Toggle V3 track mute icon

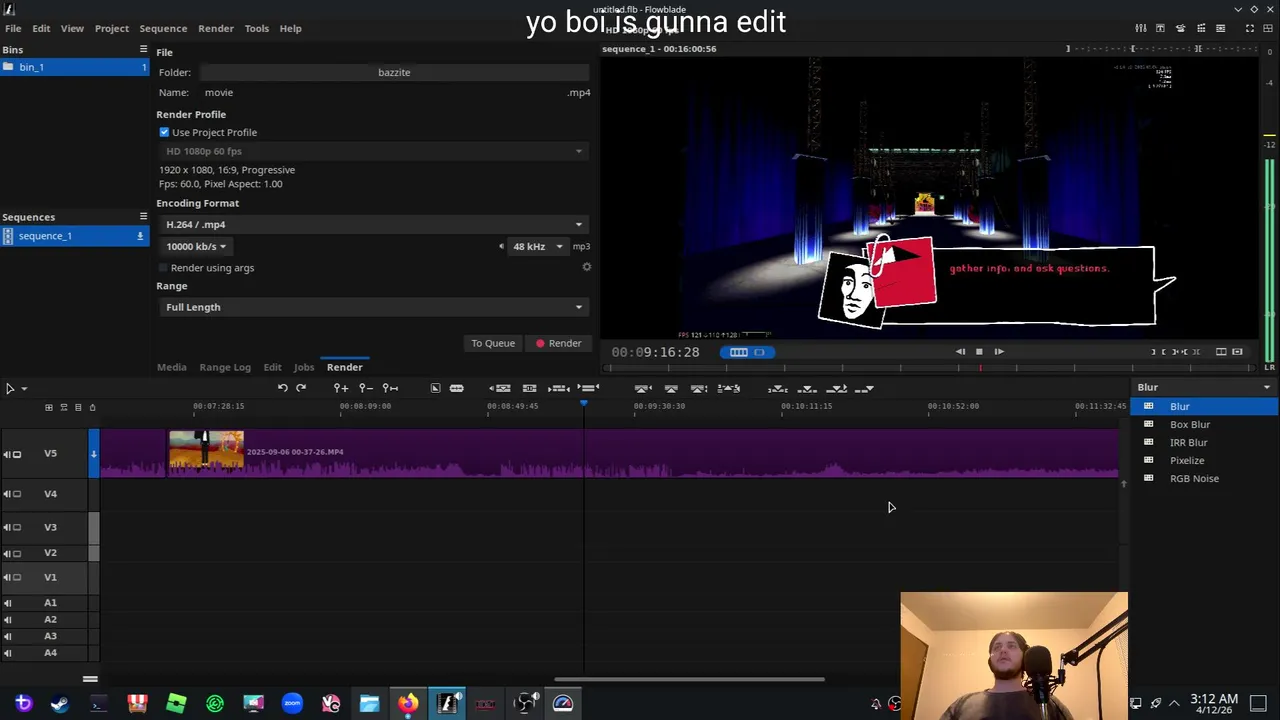(7, 527)
